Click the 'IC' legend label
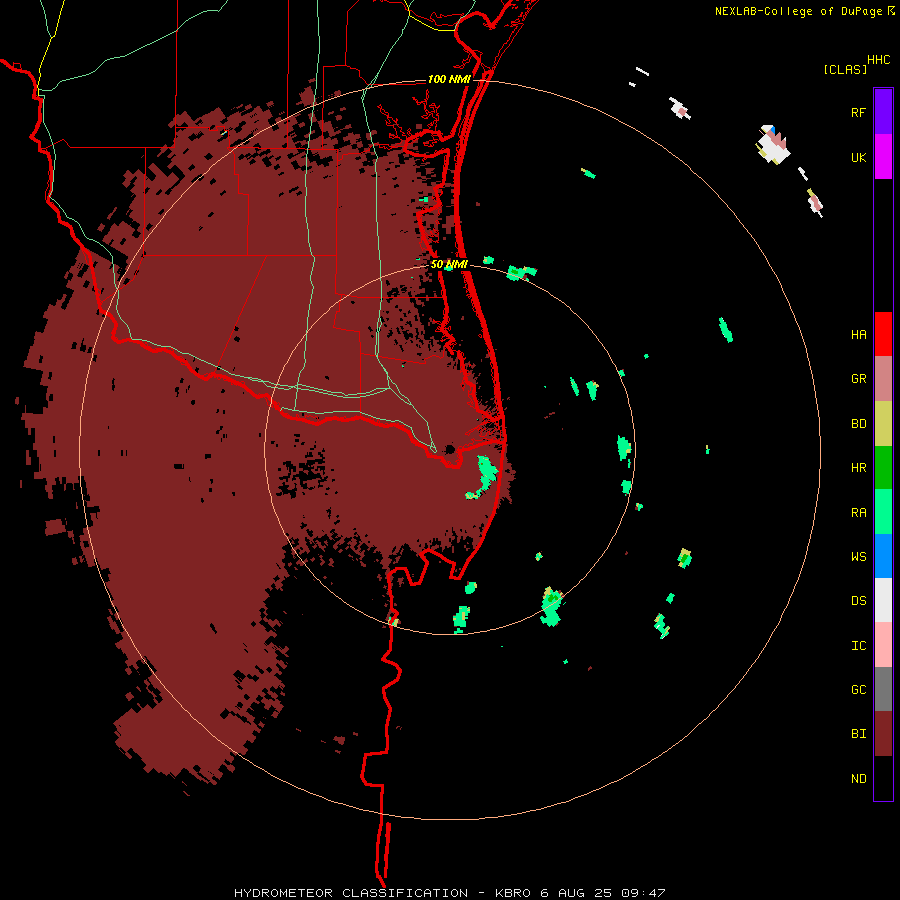The height and width of the screenshot is (900, 900). (x=858, y=646)
